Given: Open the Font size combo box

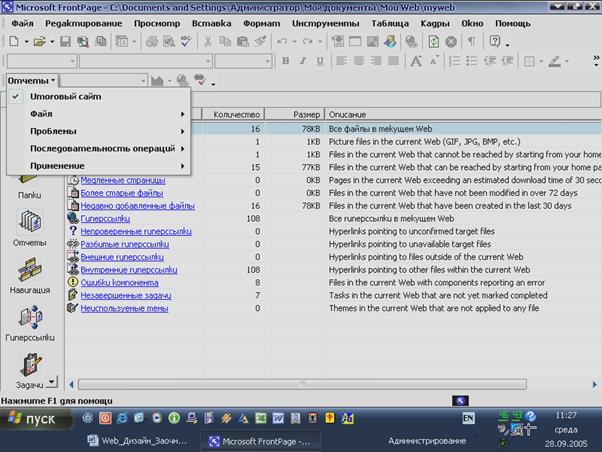Looking at the screenshot, I should click(243, 61).
